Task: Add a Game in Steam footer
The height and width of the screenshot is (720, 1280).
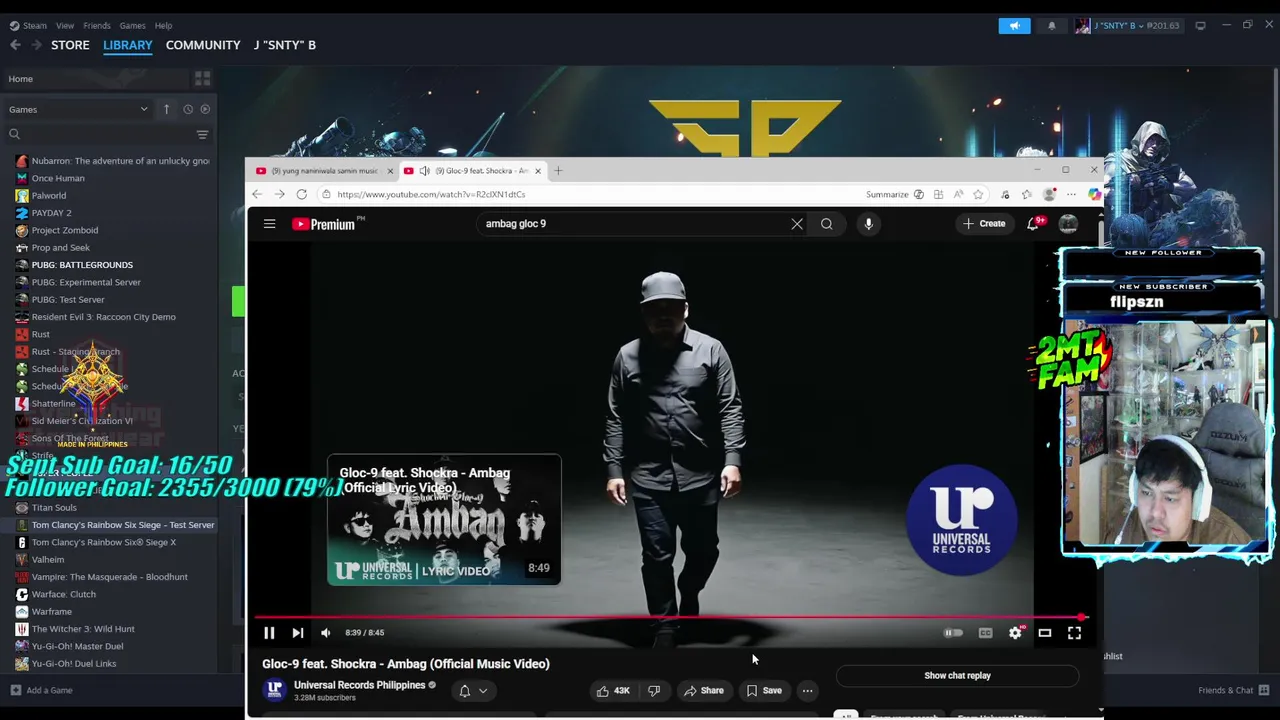Action: click(41, 690)
